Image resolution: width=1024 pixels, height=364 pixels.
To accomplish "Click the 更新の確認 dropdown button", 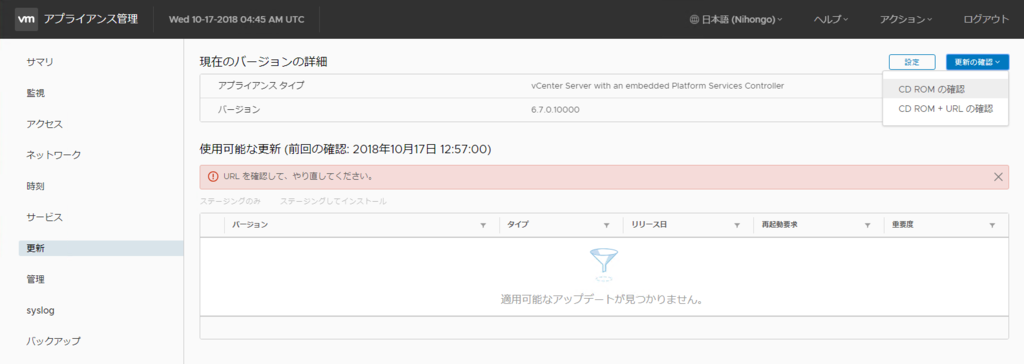I will [x=977, y=62].
